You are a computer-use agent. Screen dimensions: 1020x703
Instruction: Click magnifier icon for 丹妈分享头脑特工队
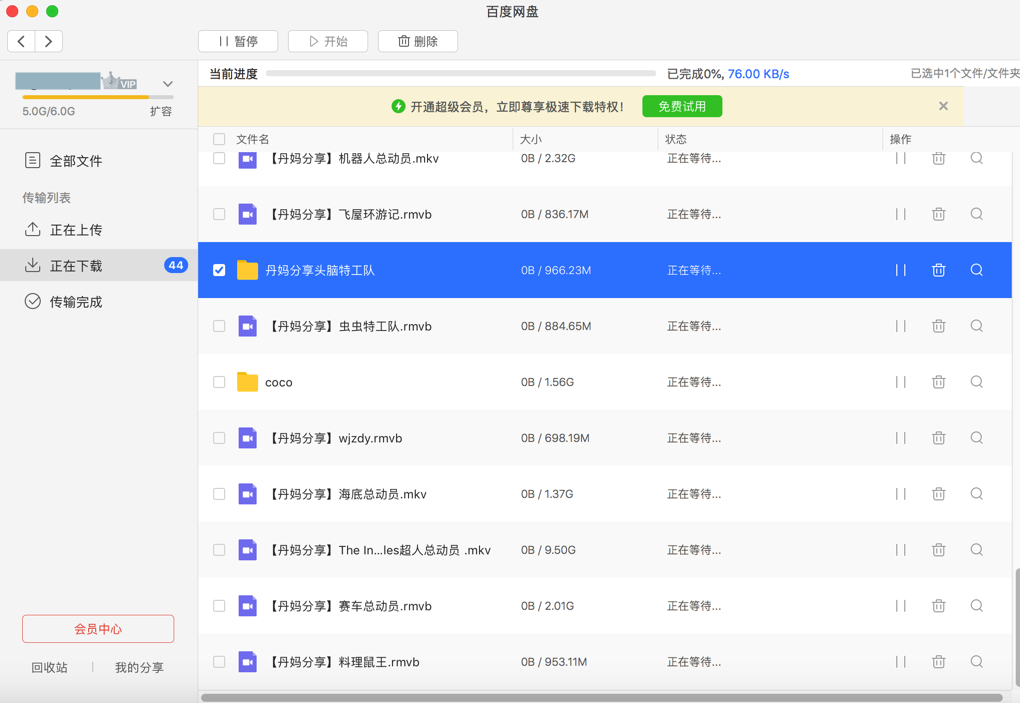click(x=976, y=270)
